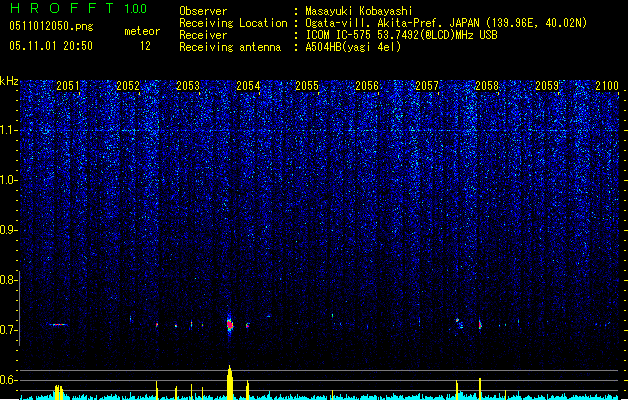Click the 2051 time axis label
629x400 pixels.
[68, 85]
